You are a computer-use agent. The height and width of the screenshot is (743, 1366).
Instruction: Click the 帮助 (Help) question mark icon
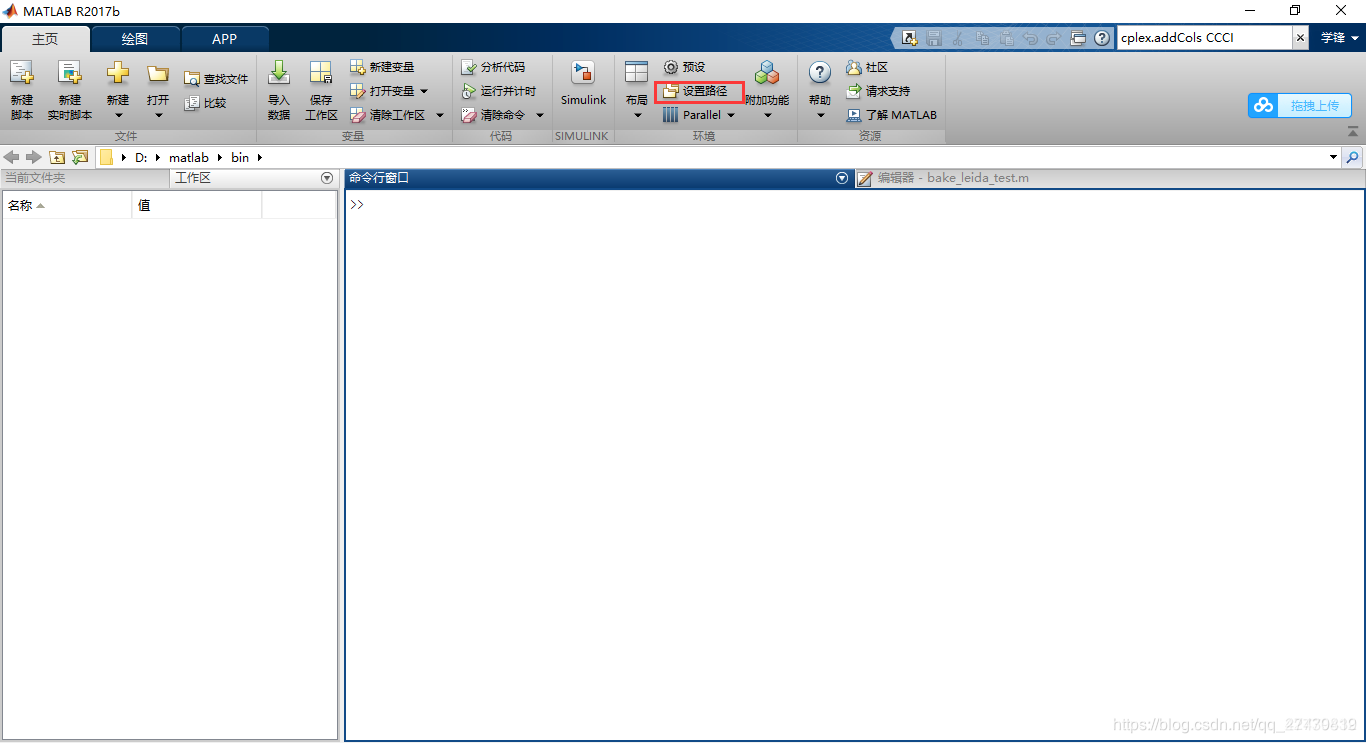[820, 73]
